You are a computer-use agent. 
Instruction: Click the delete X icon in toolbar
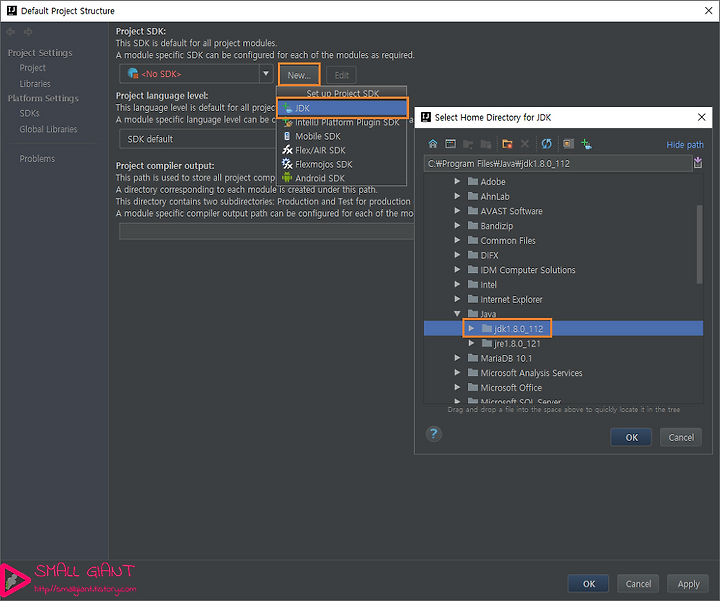pyautogui.click(x=525, y=144)
